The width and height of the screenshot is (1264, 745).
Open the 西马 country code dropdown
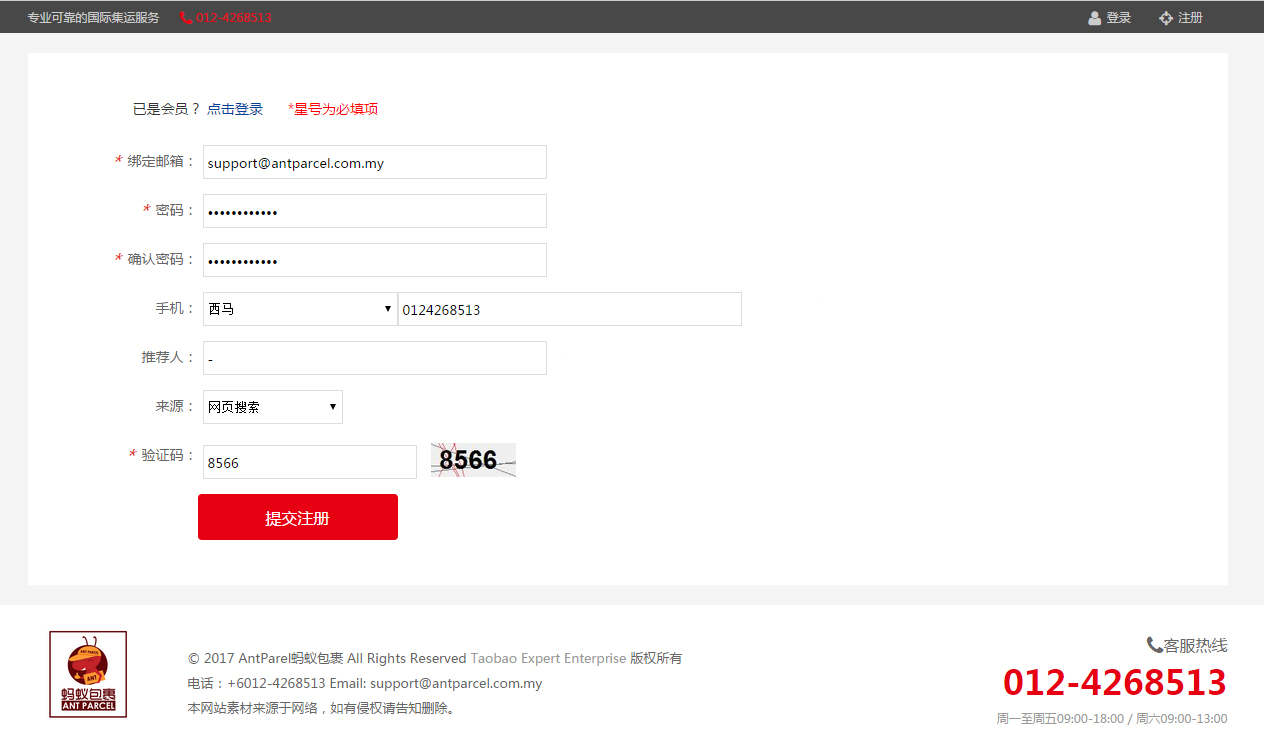tap(300, 309)
